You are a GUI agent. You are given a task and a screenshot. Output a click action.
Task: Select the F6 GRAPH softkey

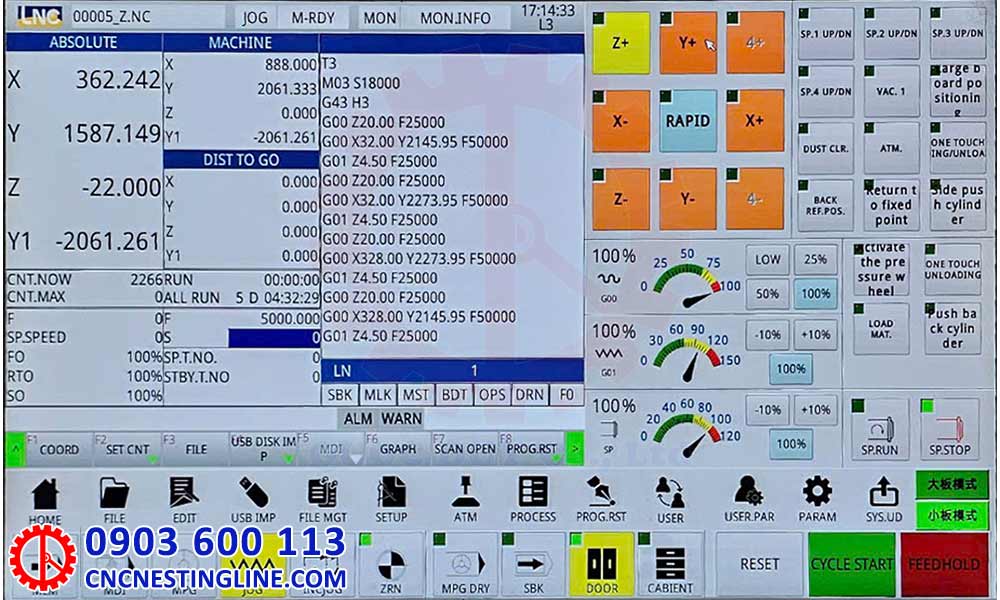(397, 449)
